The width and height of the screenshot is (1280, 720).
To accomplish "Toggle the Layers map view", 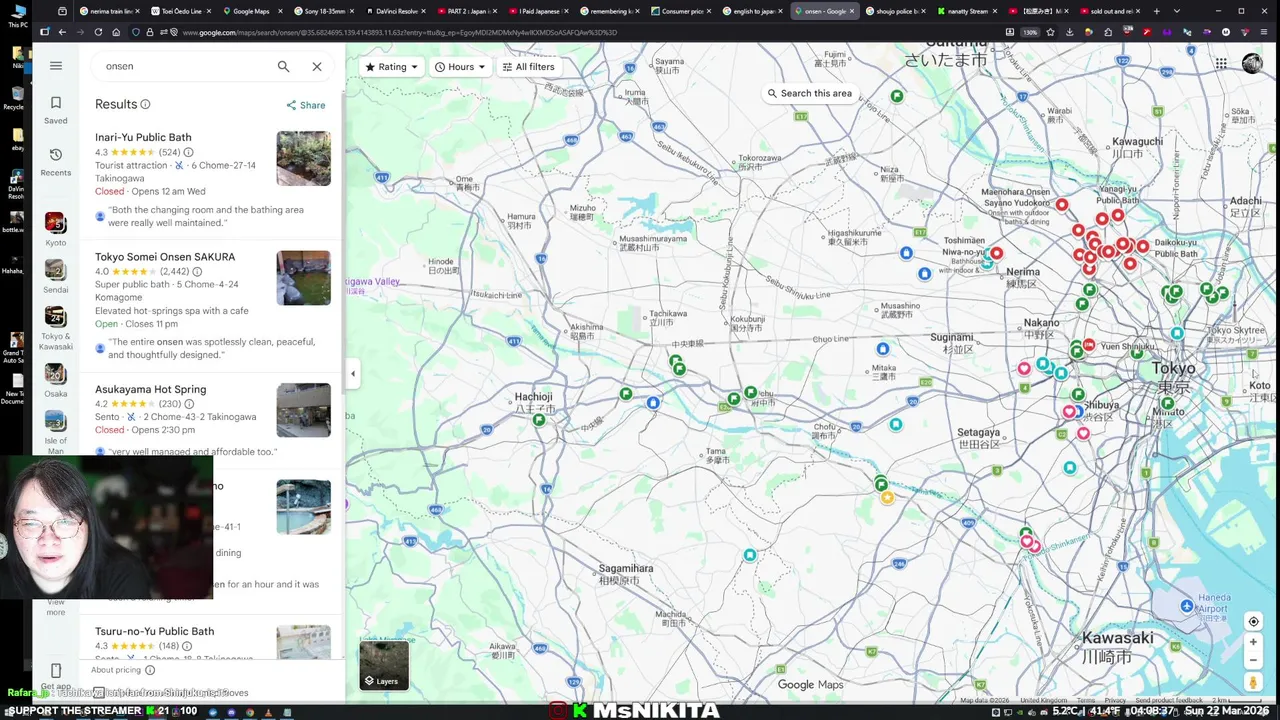I will tap(384, 665).
